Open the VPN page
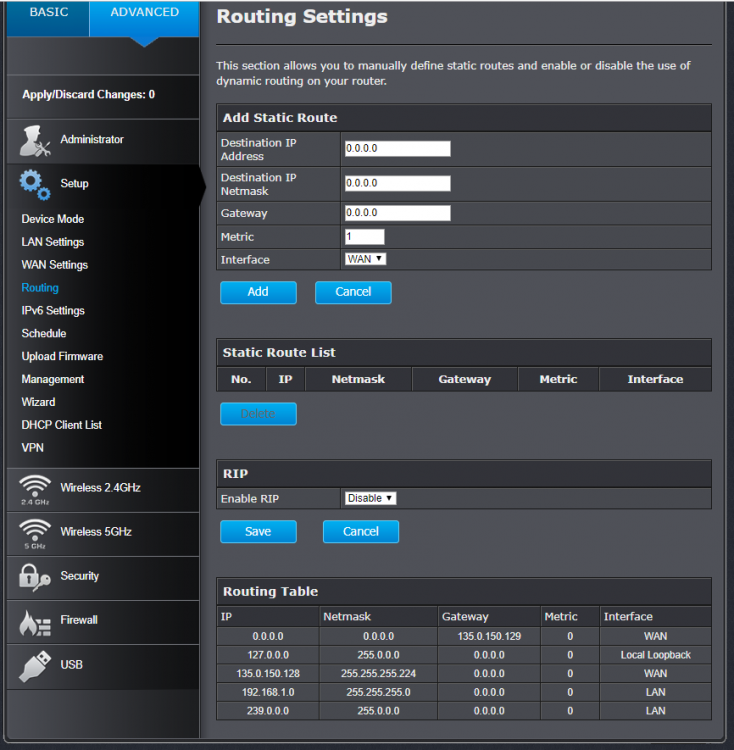This screenshot has height=750, width=734. point(33,448)
